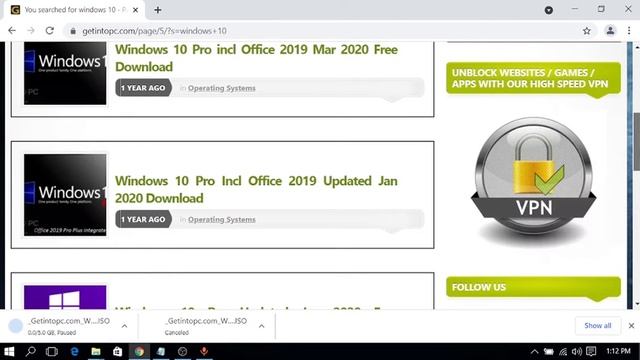The width and height of the screenshot is (640, 360).
Task: Reload the getintopc page
Action: pos(50,31)
